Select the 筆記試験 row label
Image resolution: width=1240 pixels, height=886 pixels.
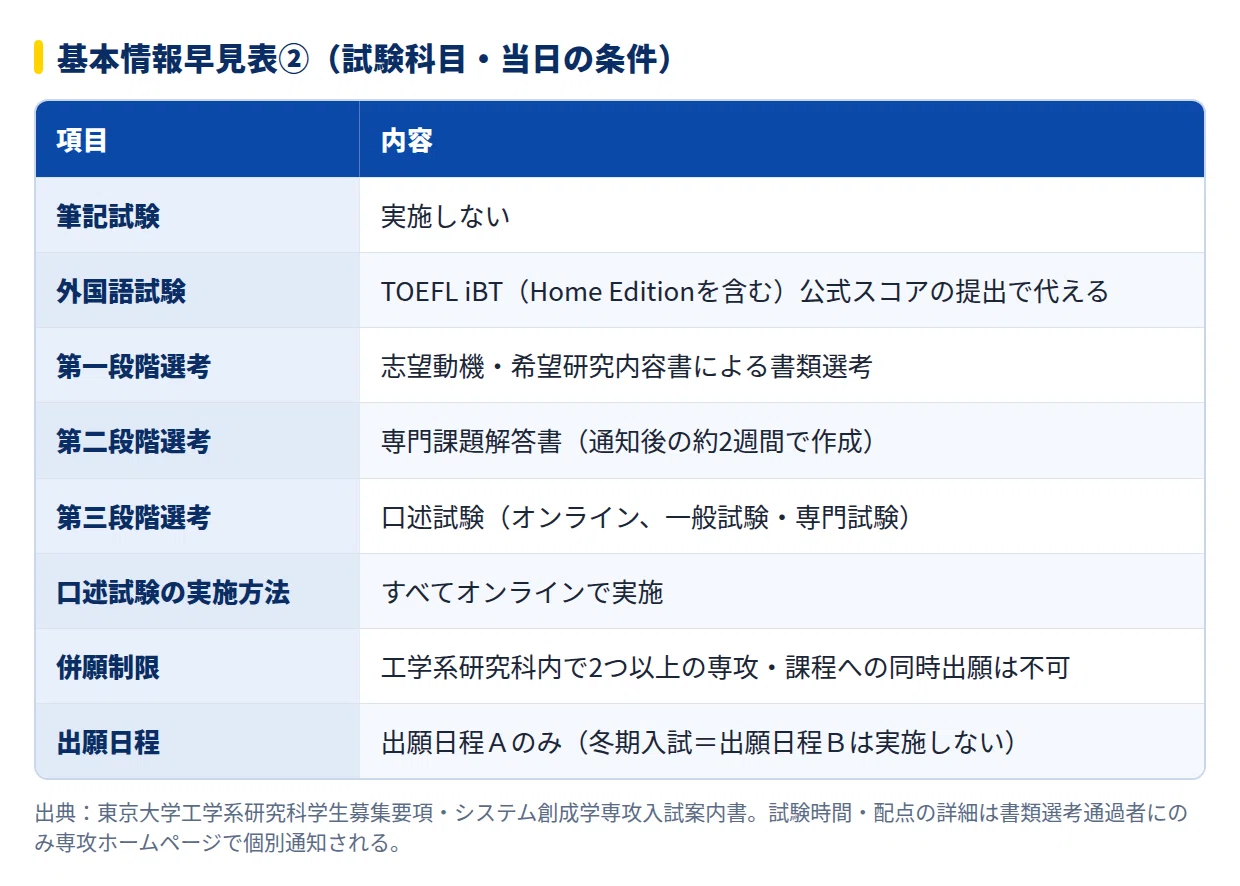[198, 216]
